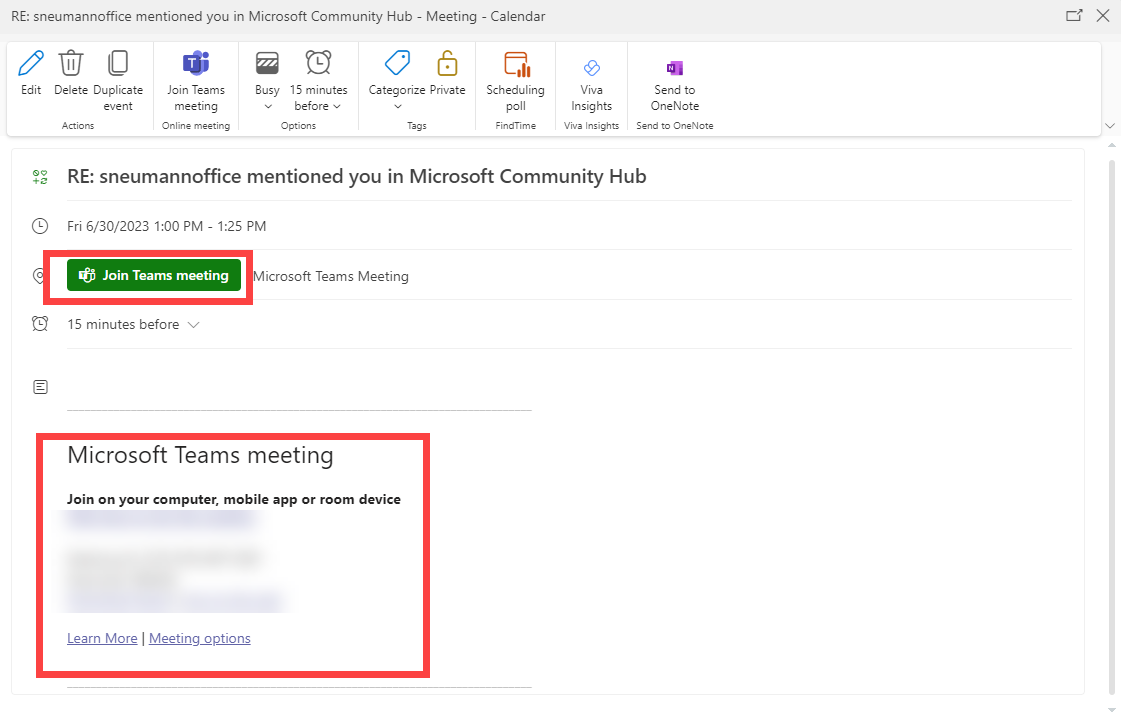Image resolution: width=1121 pixels, height=716 pixels.
Task: Click the clock icon beside the date
Action: point(40,227)
